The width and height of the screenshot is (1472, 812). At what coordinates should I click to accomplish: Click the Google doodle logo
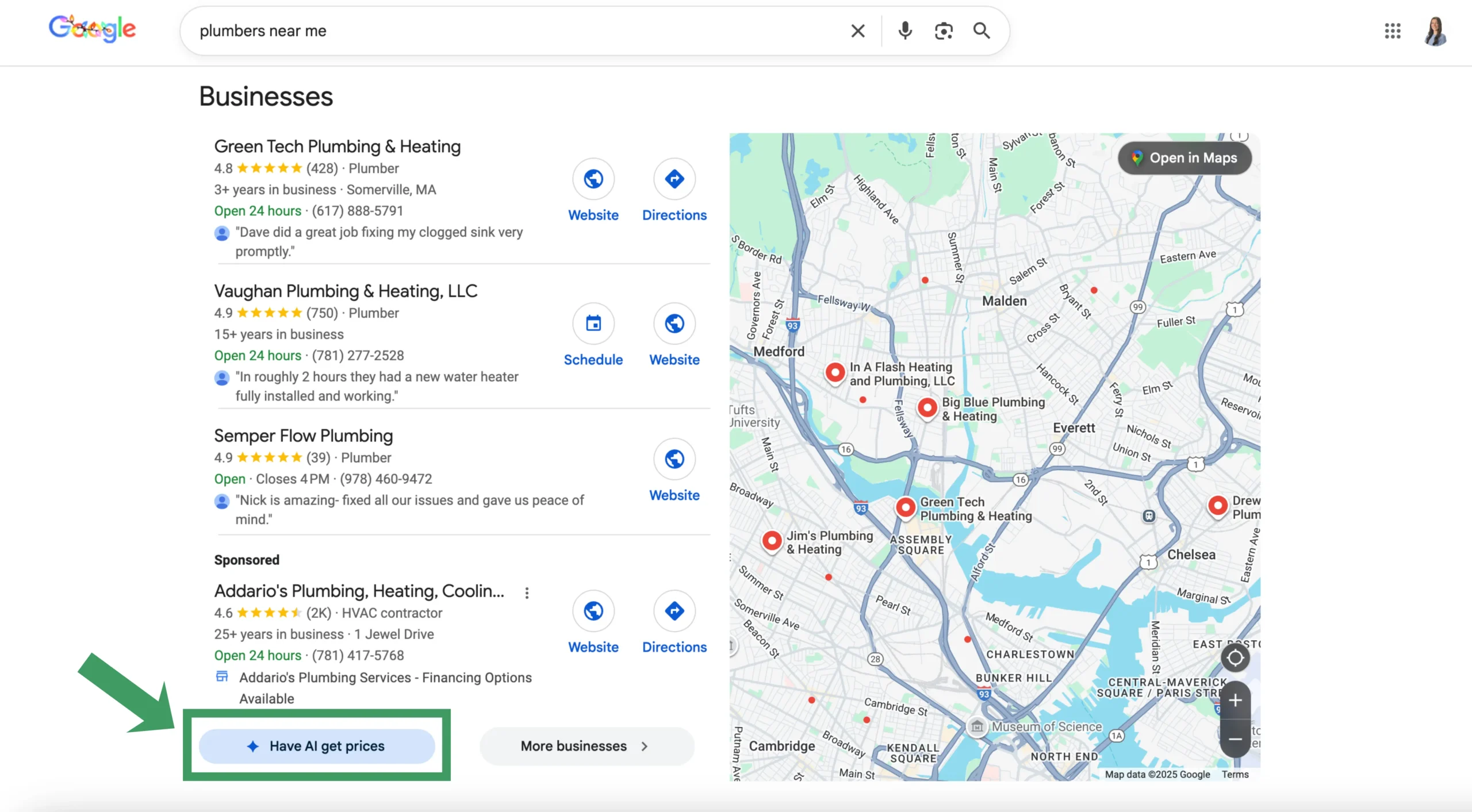pyautogui.click(x=92, y=28)
